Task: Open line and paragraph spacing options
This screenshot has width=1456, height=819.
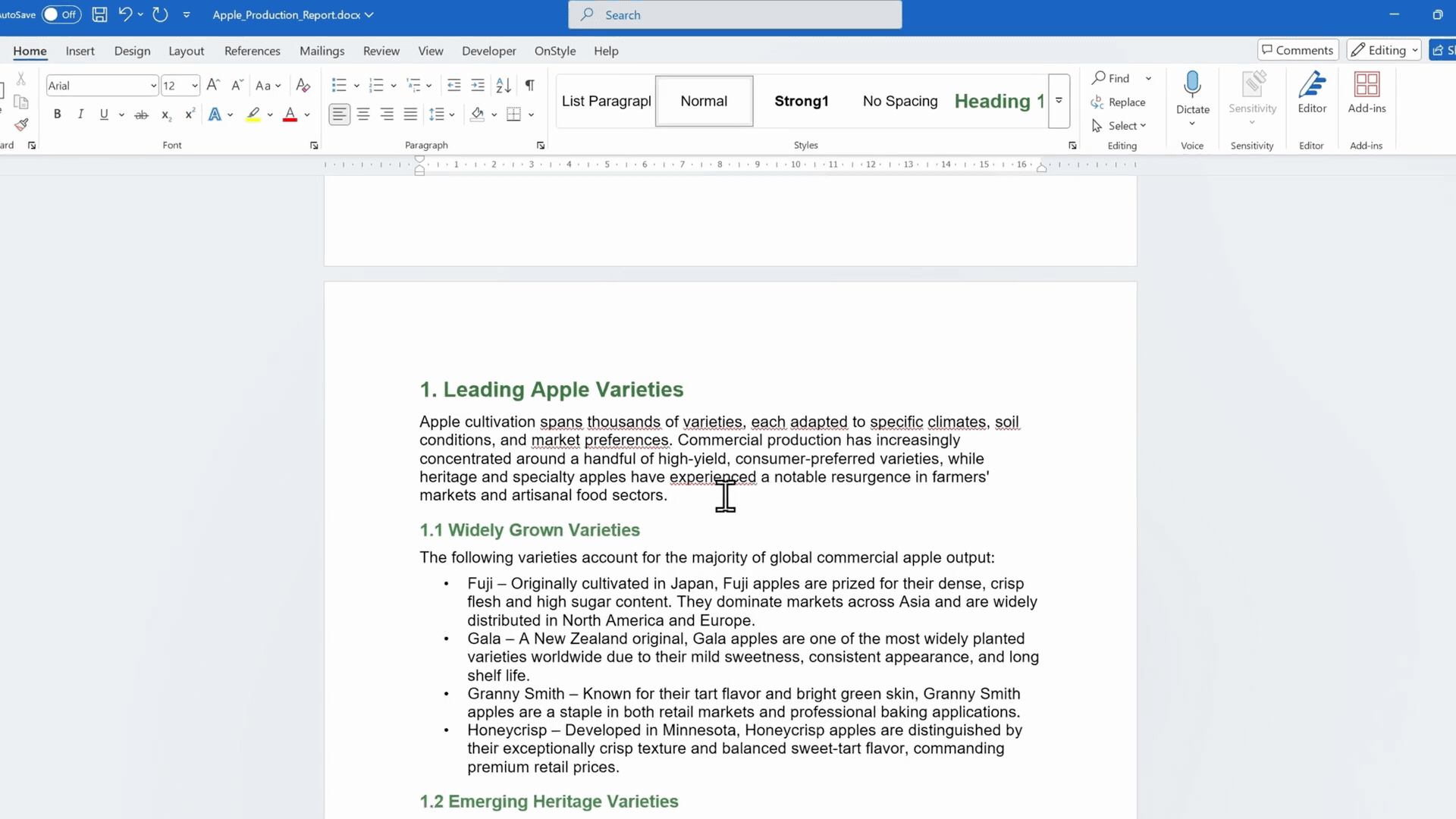Action: (441, 115)
